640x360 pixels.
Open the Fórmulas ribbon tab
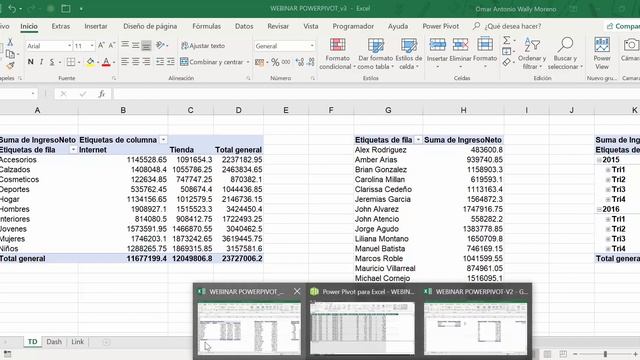tap(207, 26)
